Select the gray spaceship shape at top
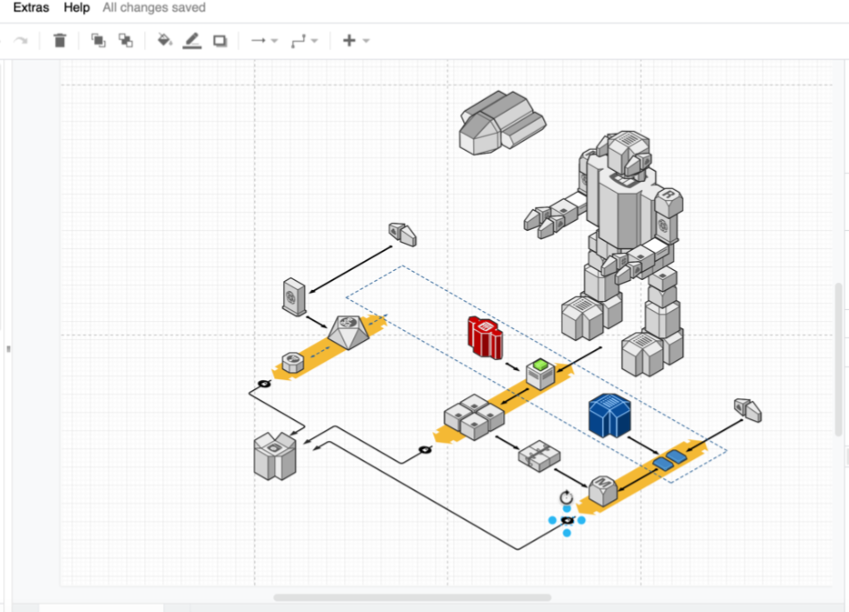Screen dimensions: 849x612 pyautogui.click(x=502, y=123)
